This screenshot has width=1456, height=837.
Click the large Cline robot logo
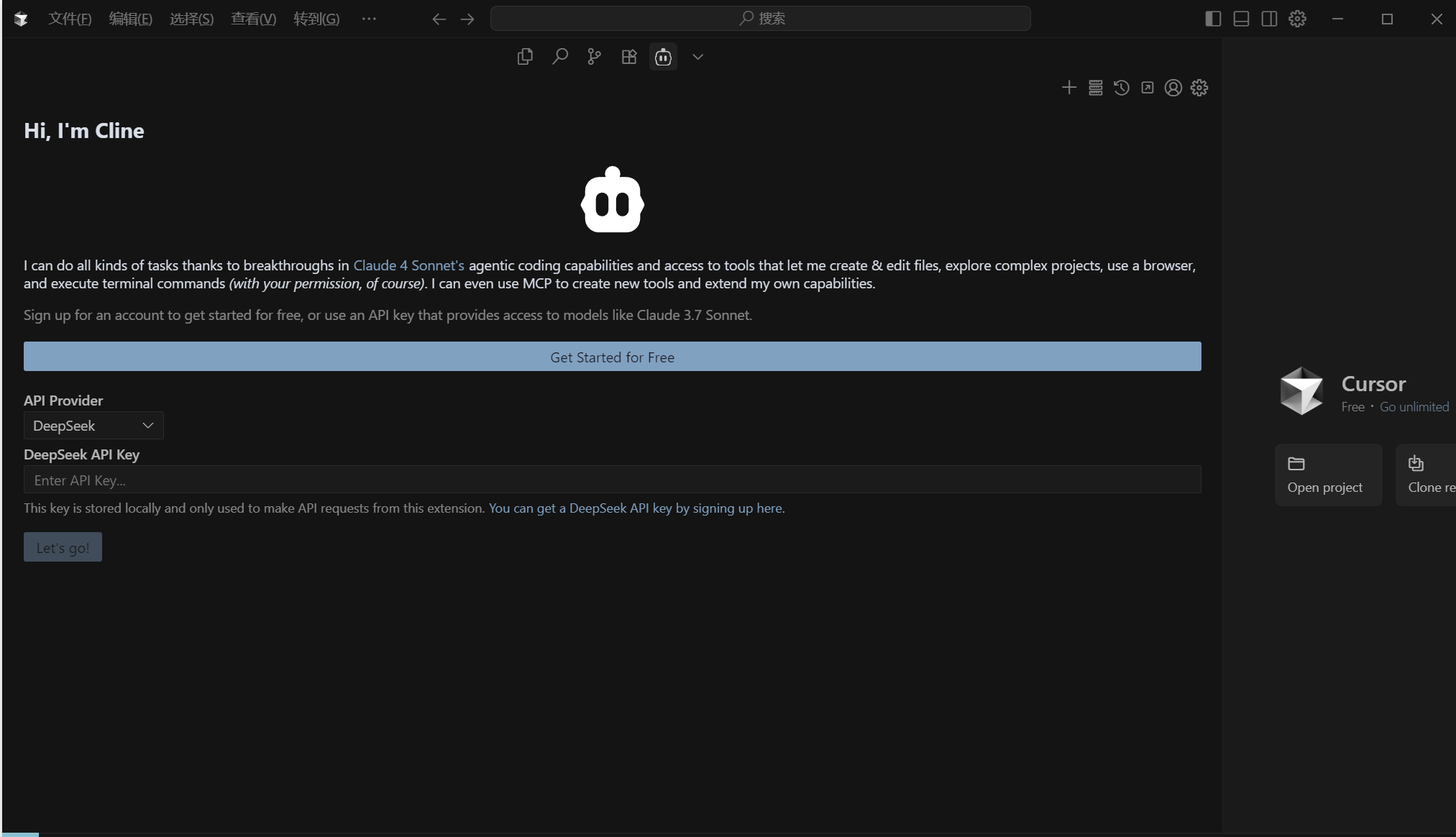pos(613,200)
